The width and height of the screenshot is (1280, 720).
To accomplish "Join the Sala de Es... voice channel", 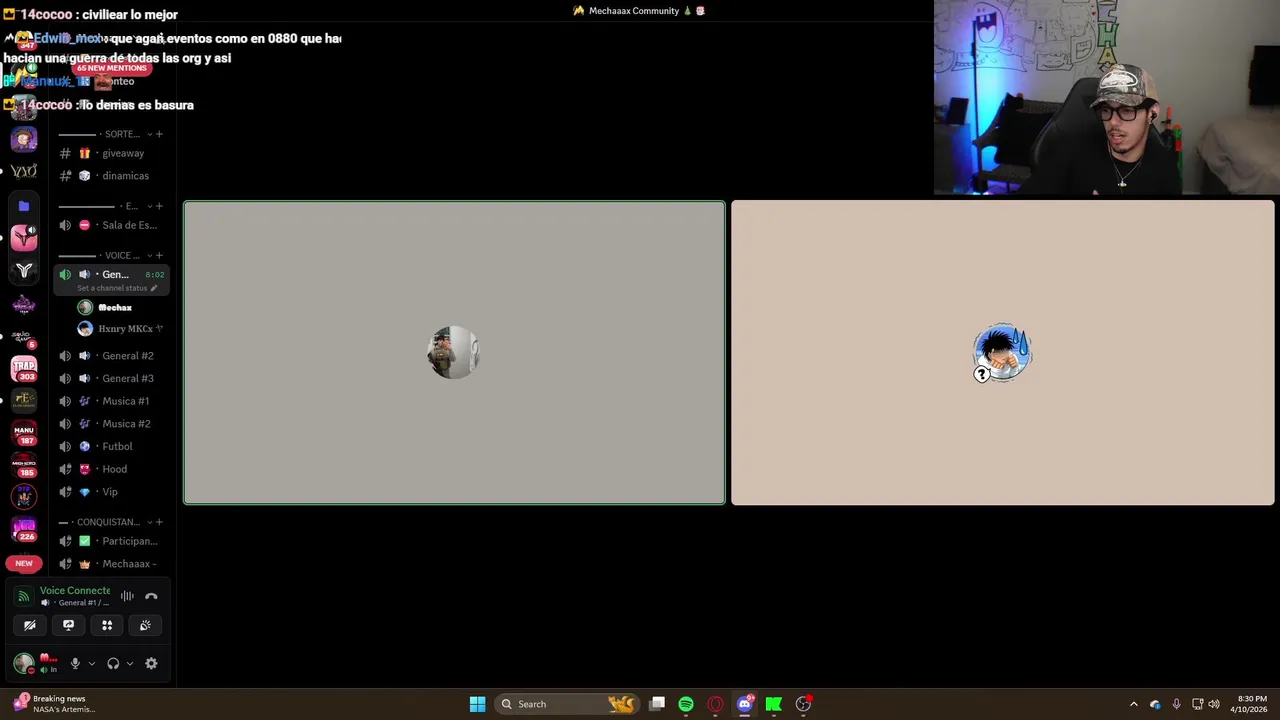I will tap(111, 225).
